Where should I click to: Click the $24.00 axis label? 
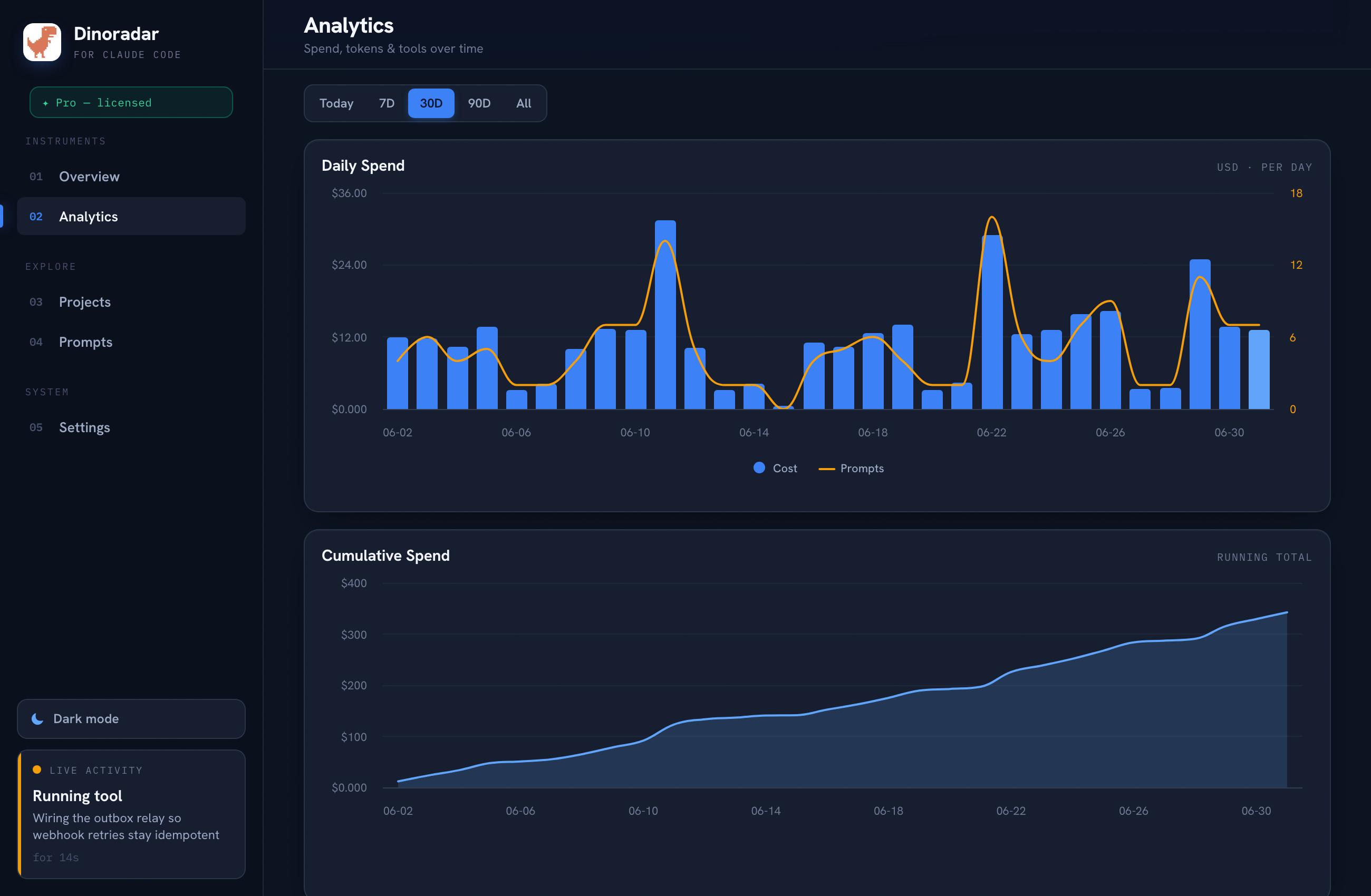349,265
